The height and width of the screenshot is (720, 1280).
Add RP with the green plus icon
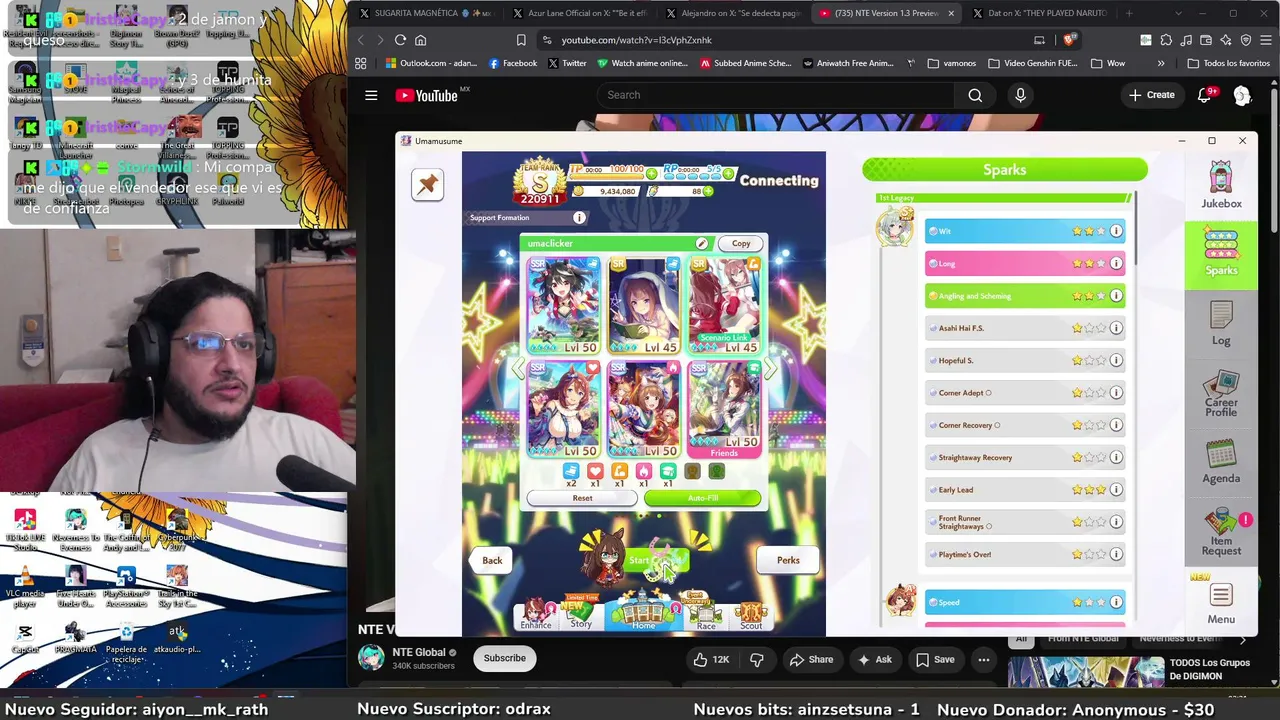[731, 173]
